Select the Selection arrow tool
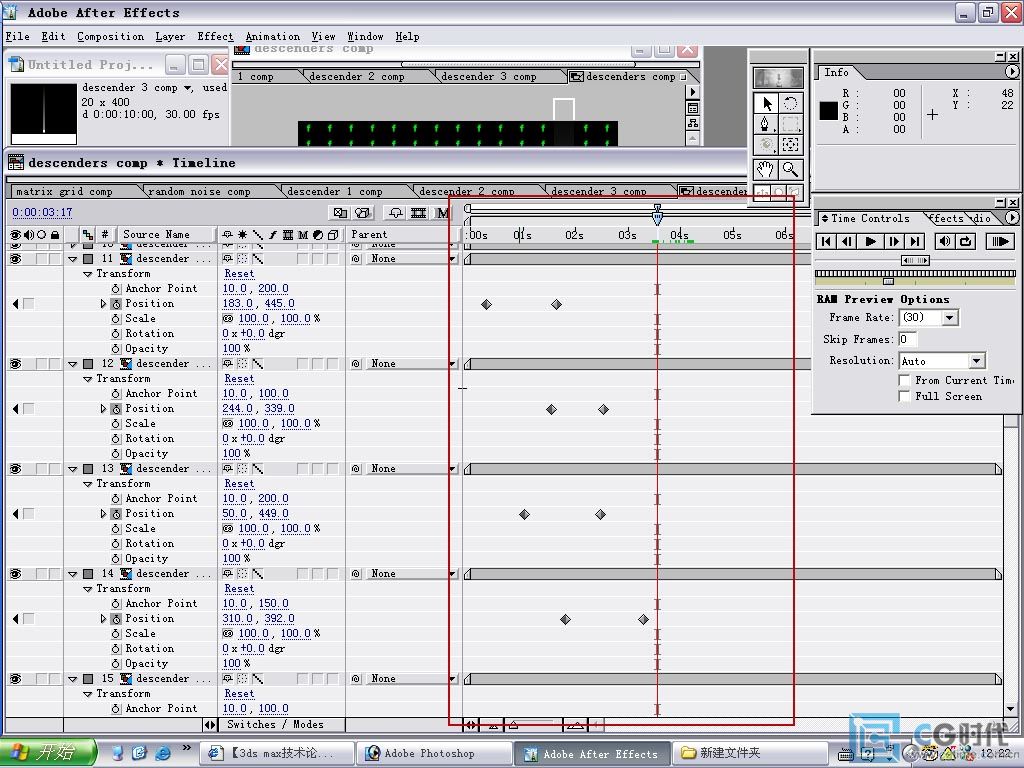The height and width of the screenshot is (768, 1024). 766,103
